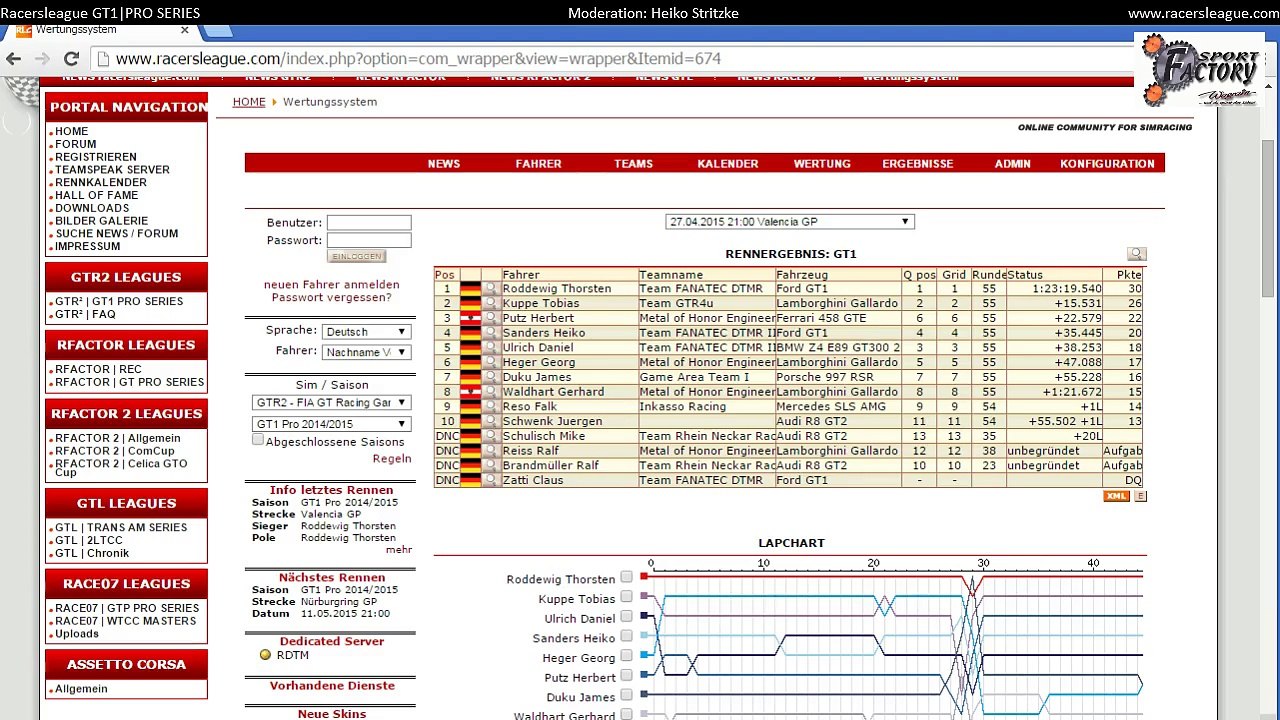Open the Regeln link
This screenshot has width=1280, height=720.
392,459
